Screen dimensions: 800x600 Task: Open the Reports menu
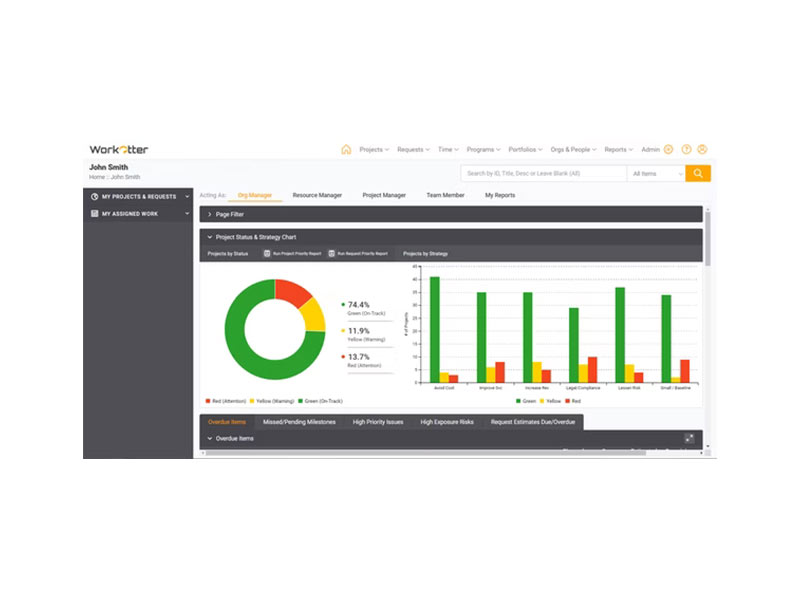(618, 149)
